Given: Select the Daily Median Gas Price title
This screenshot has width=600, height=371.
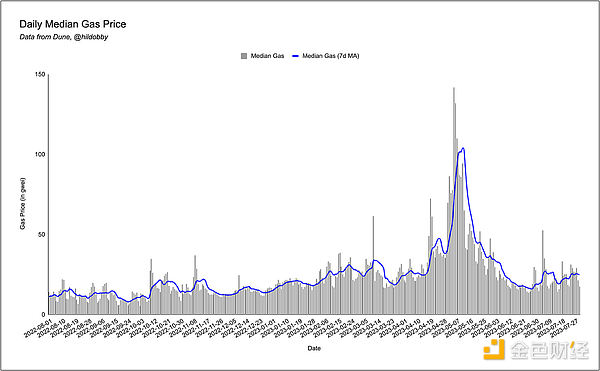Looking at the screenshot, I should [73, 24].
